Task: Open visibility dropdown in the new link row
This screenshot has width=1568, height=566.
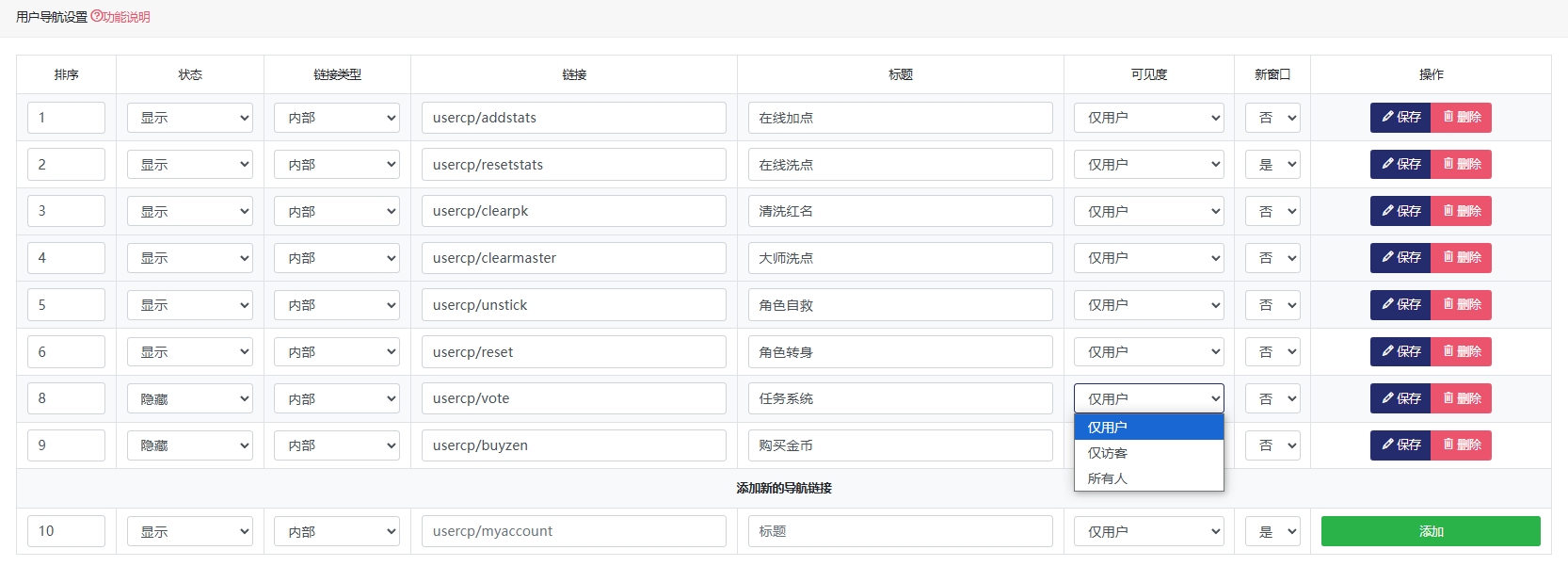Action: tap(1148, 532)
